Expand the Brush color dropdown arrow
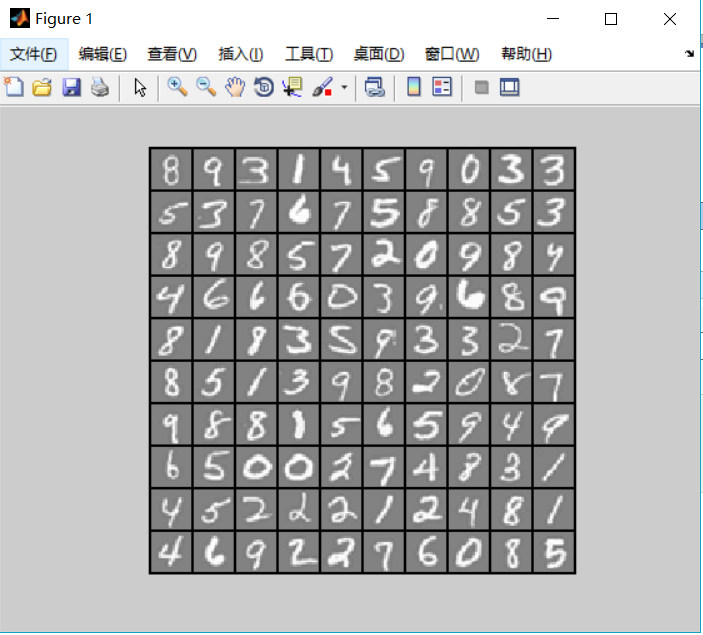703x635 pixels. click(x=344, y=87)
